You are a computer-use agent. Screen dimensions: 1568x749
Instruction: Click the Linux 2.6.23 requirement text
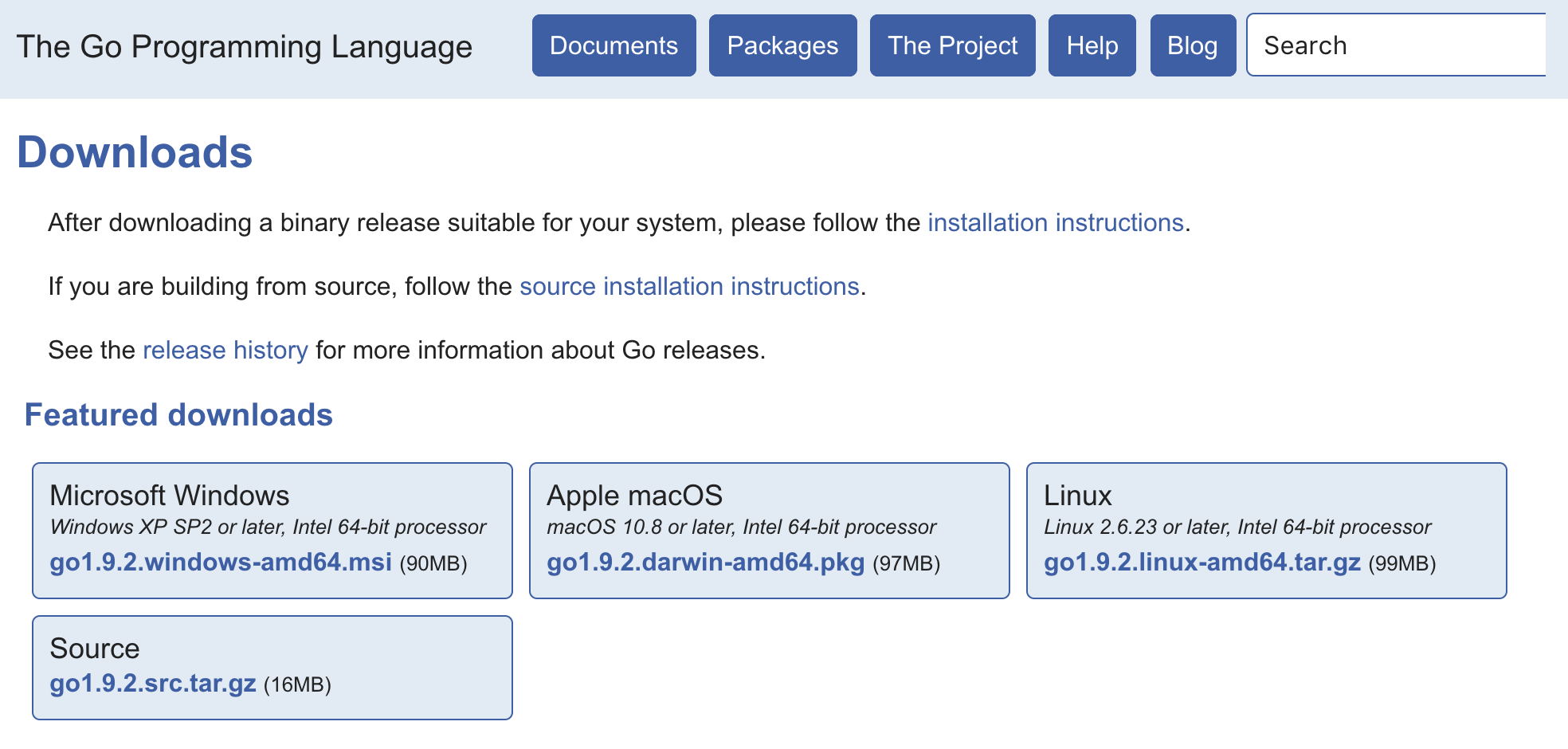1237,527
